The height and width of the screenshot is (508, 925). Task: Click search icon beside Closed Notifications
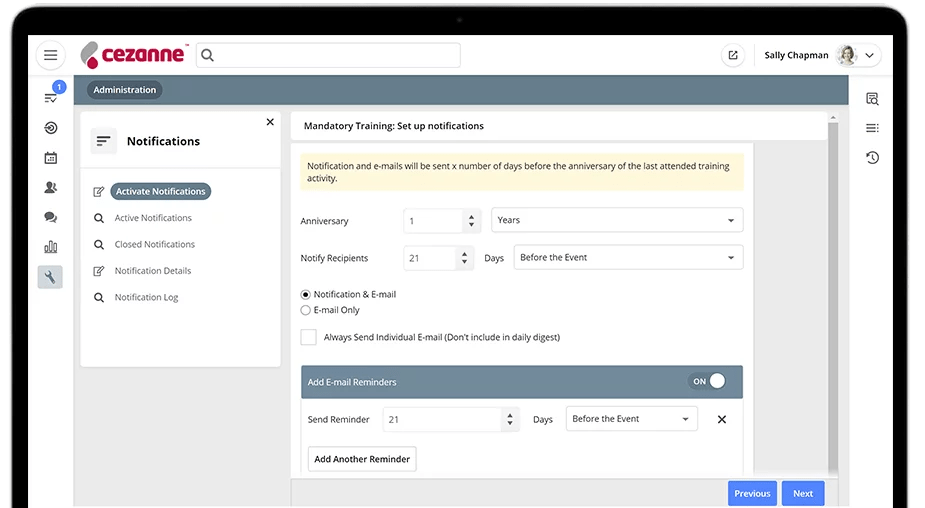pos(99,244)
